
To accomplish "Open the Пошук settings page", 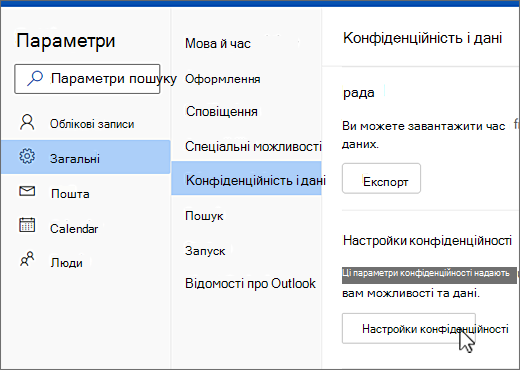I will tap(204, 216).
